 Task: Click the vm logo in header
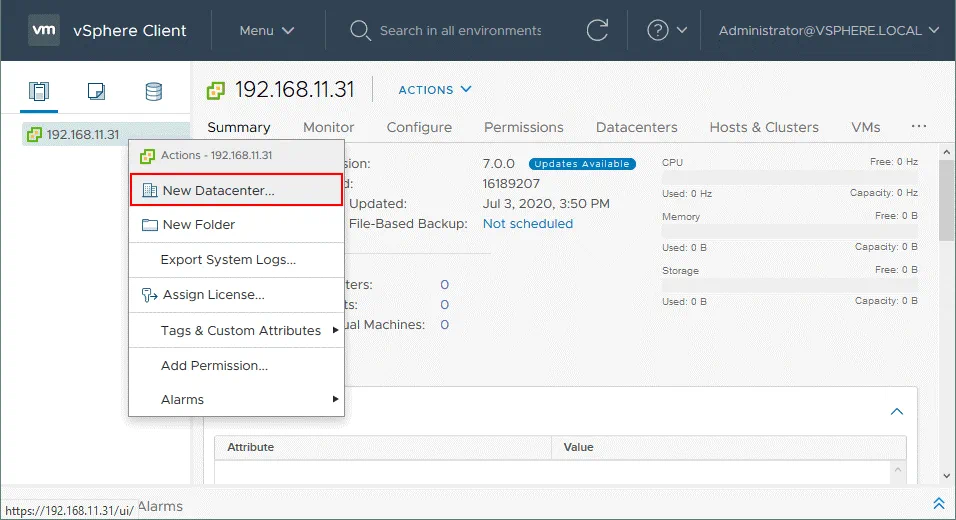[x=43, y=30]
